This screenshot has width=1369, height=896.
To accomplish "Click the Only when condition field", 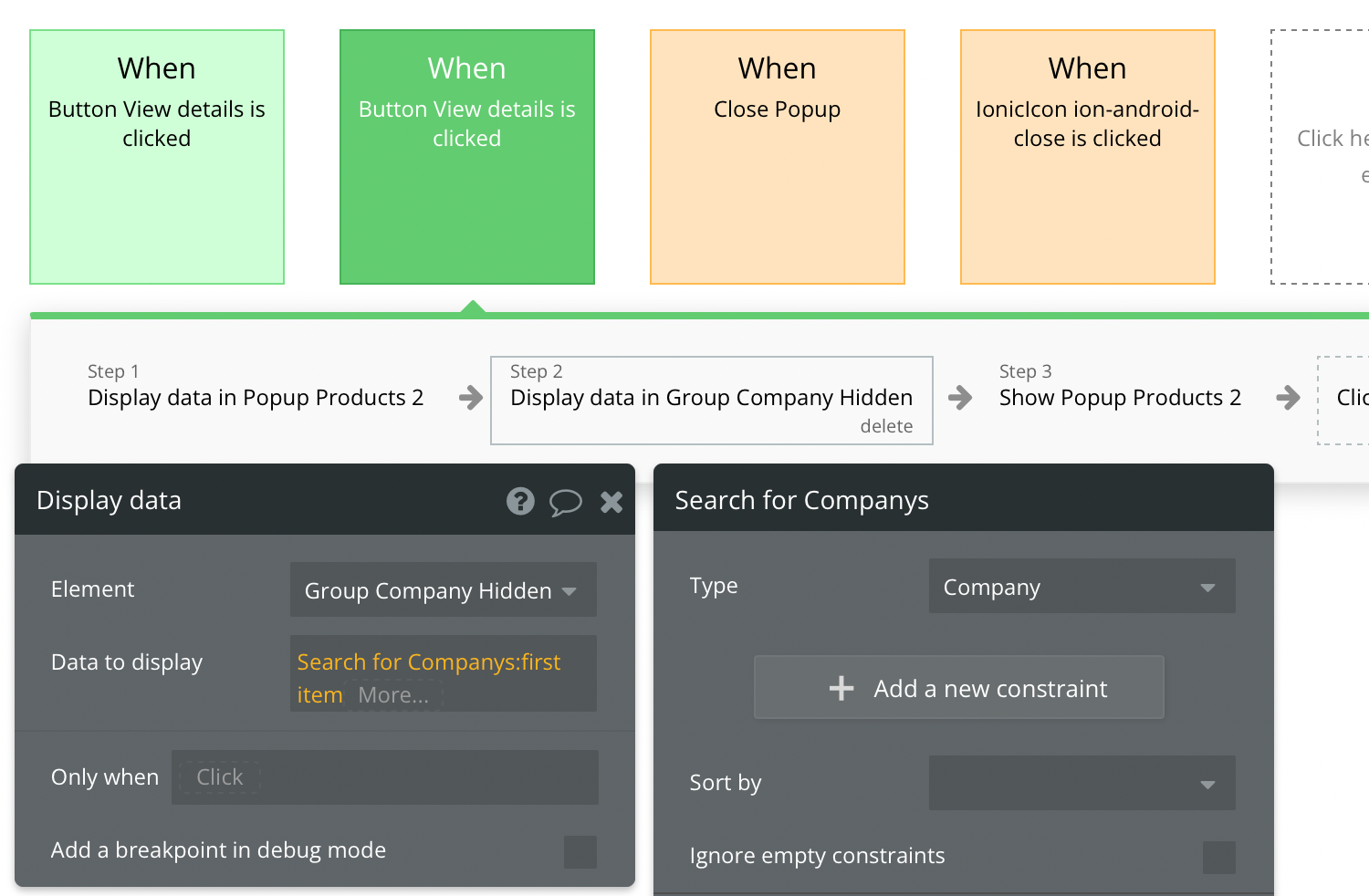I will [x=385, y=777].
